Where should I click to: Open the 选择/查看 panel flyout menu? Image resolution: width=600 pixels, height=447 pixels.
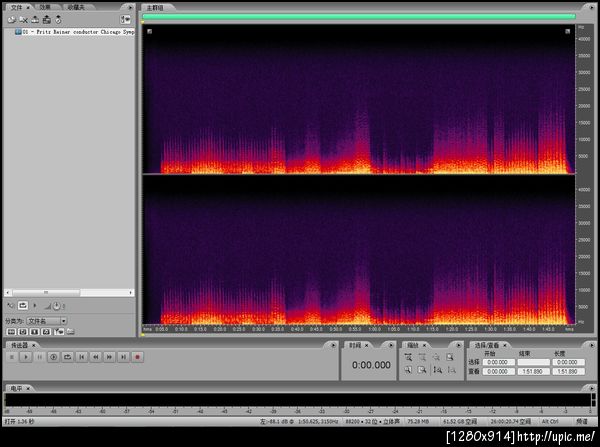[591, 345]
